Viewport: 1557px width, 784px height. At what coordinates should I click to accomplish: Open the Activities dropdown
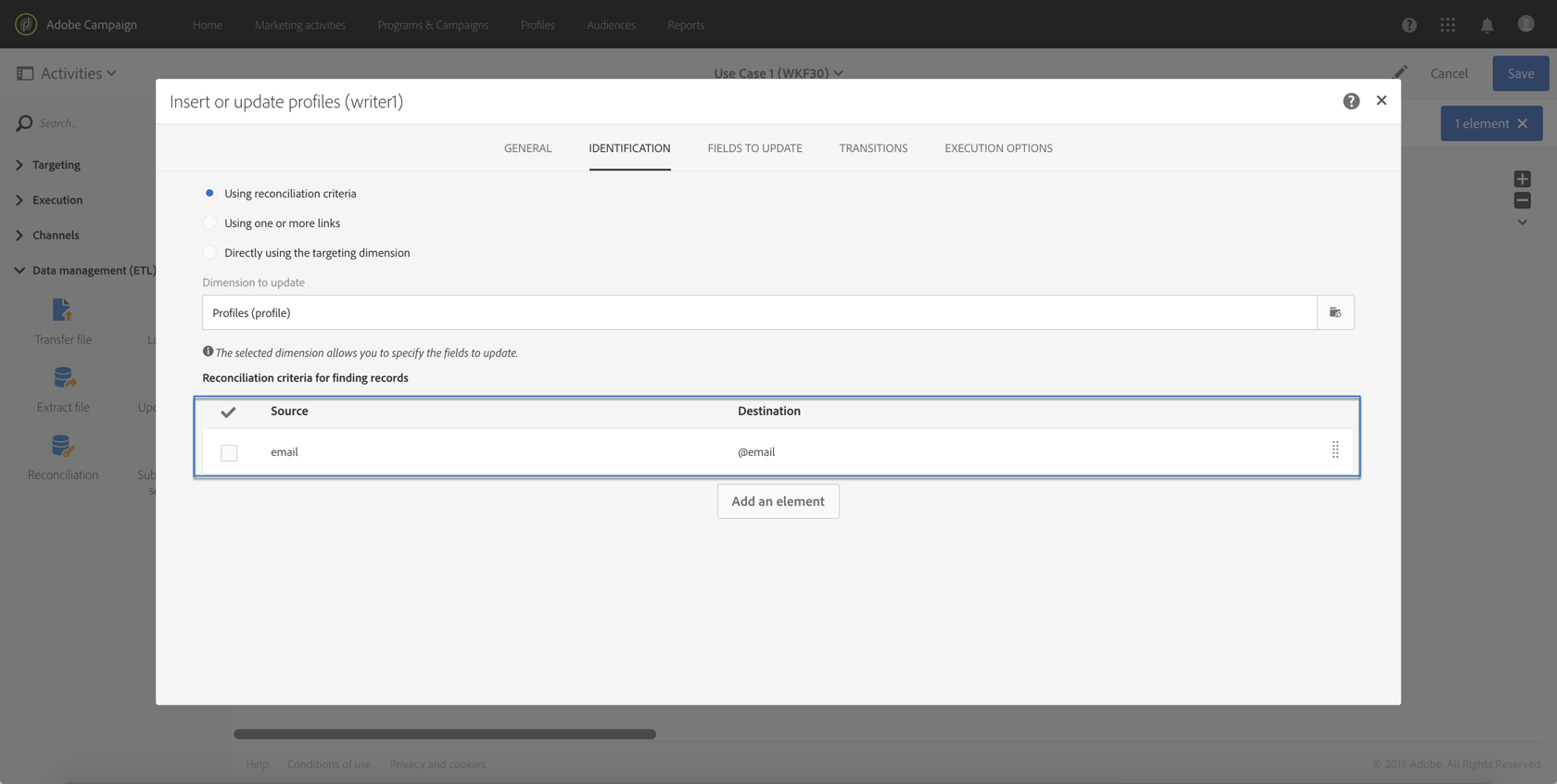(x=79, y=73)
